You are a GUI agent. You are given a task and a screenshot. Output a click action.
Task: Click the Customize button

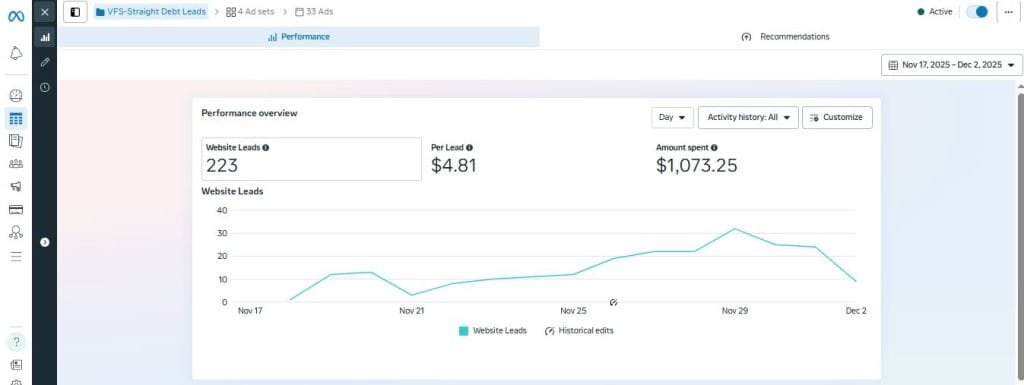tap(837, 117)
